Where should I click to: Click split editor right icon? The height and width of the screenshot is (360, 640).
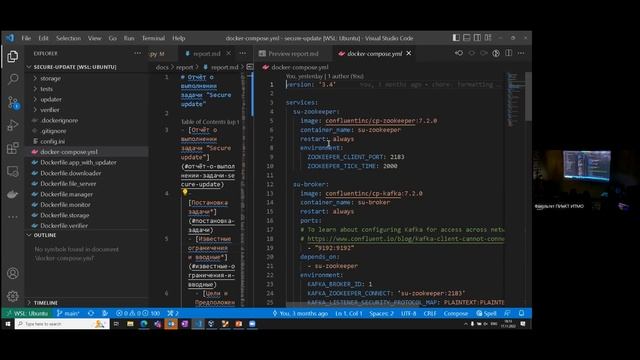click(x=509, y=53)
